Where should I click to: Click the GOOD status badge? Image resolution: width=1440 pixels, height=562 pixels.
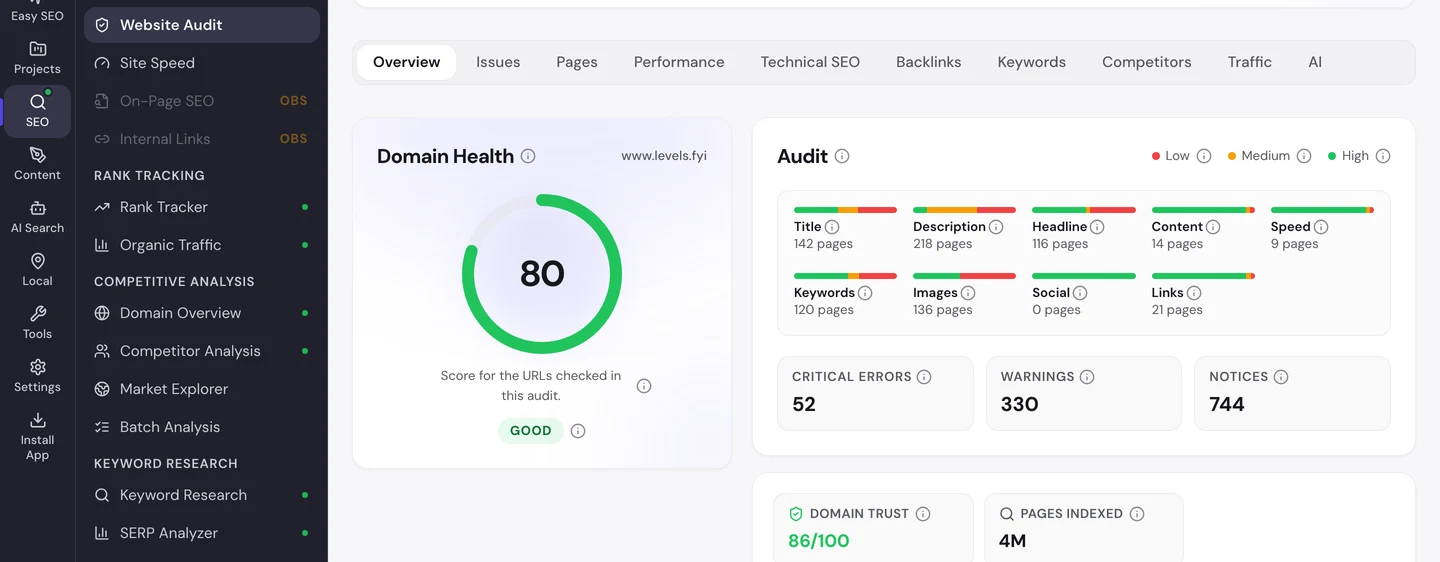coord(531,431)
